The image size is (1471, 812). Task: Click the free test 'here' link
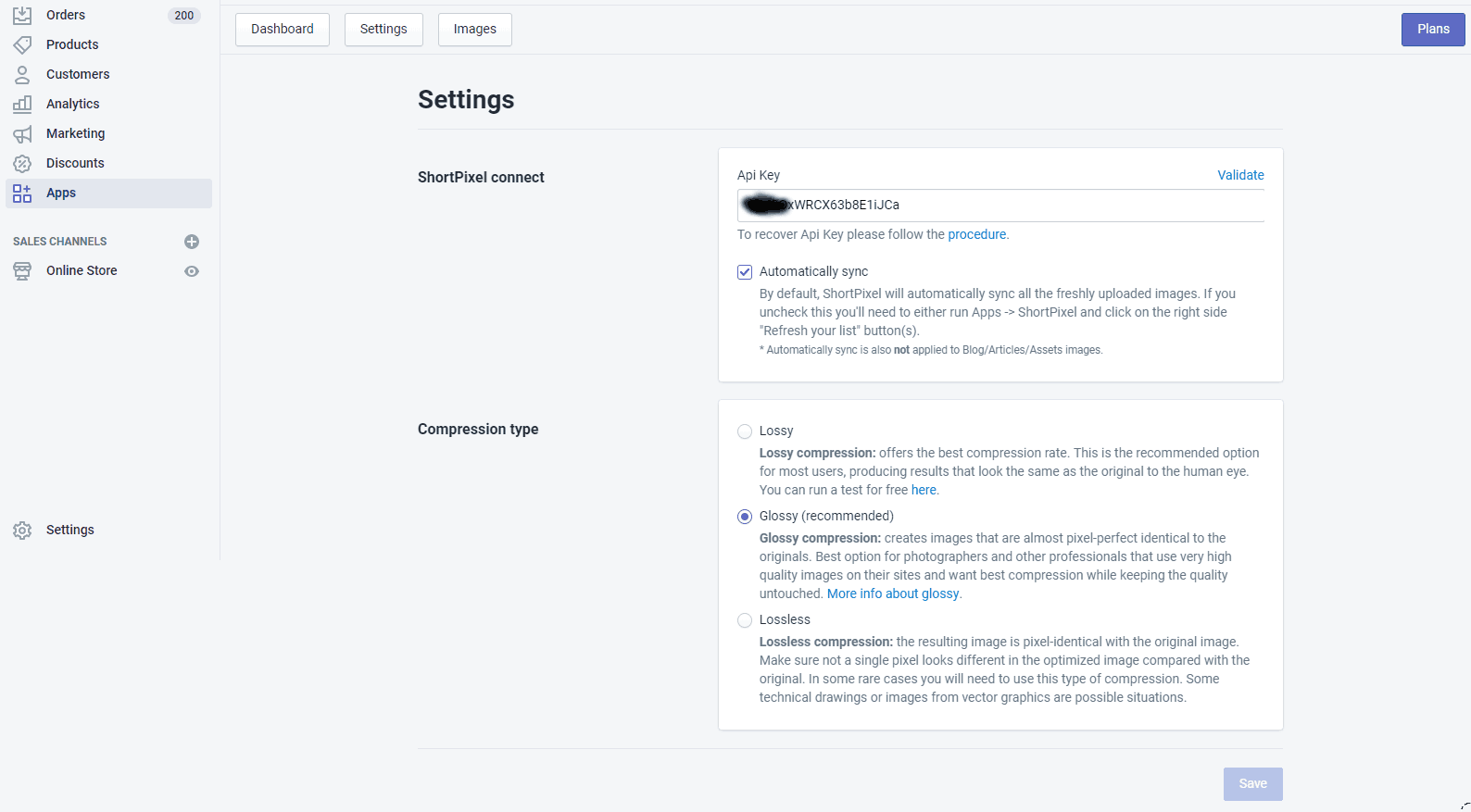point(924,490)
